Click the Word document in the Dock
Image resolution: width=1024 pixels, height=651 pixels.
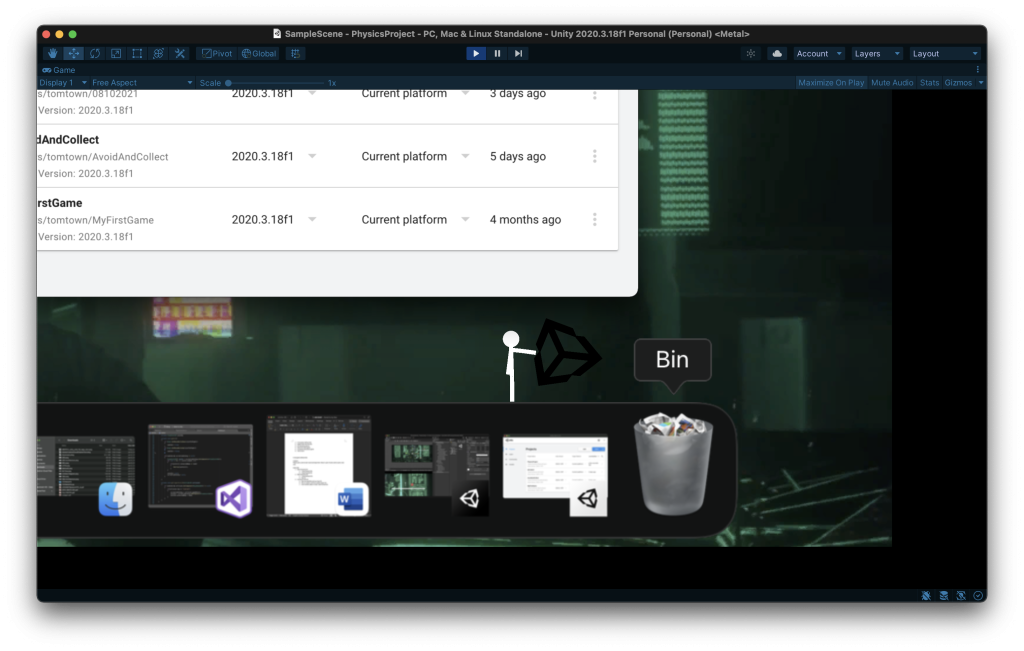point(319,466)
